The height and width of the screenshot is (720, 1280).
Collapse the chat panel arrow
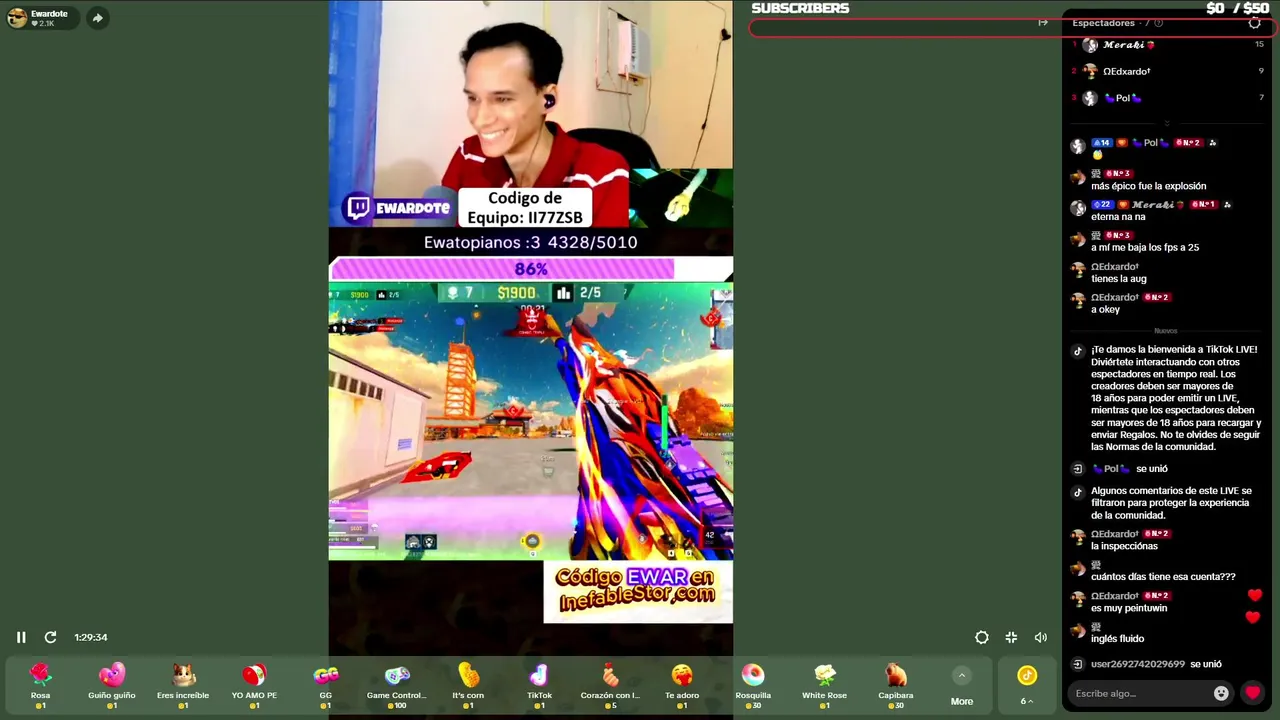pos(1043,23)
